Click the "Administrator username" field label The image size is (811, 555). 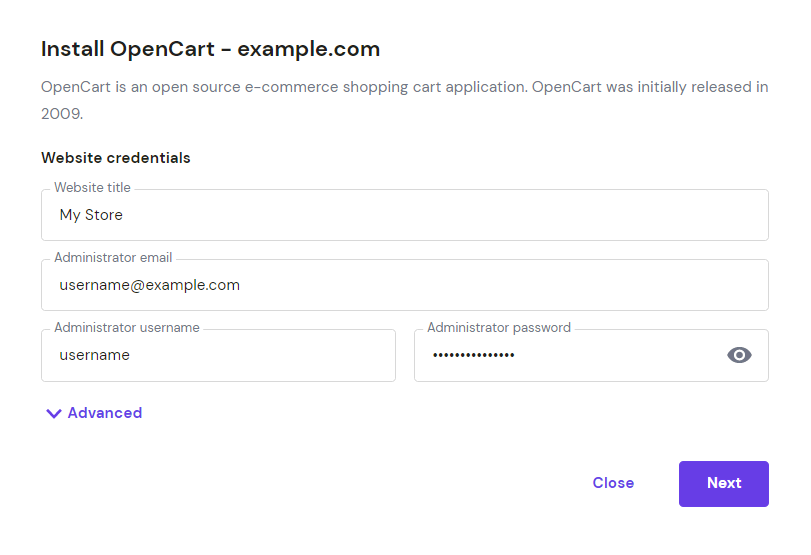click(127, 327)
